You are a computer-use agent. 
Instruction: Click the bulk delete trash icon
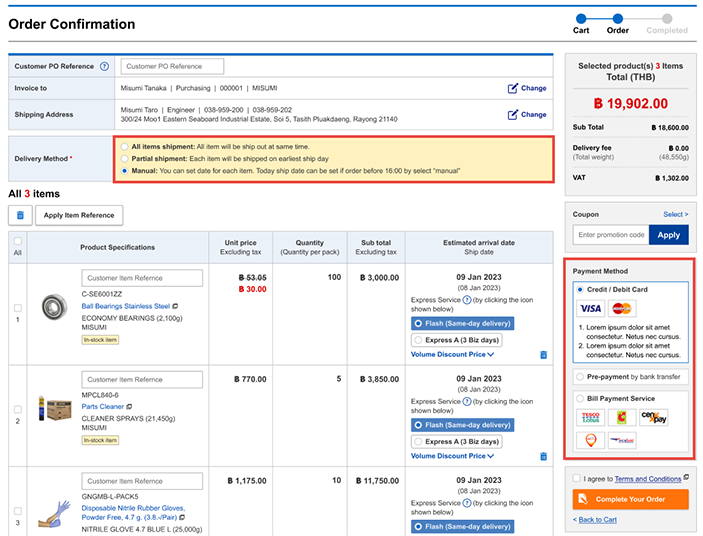point(20,215)
